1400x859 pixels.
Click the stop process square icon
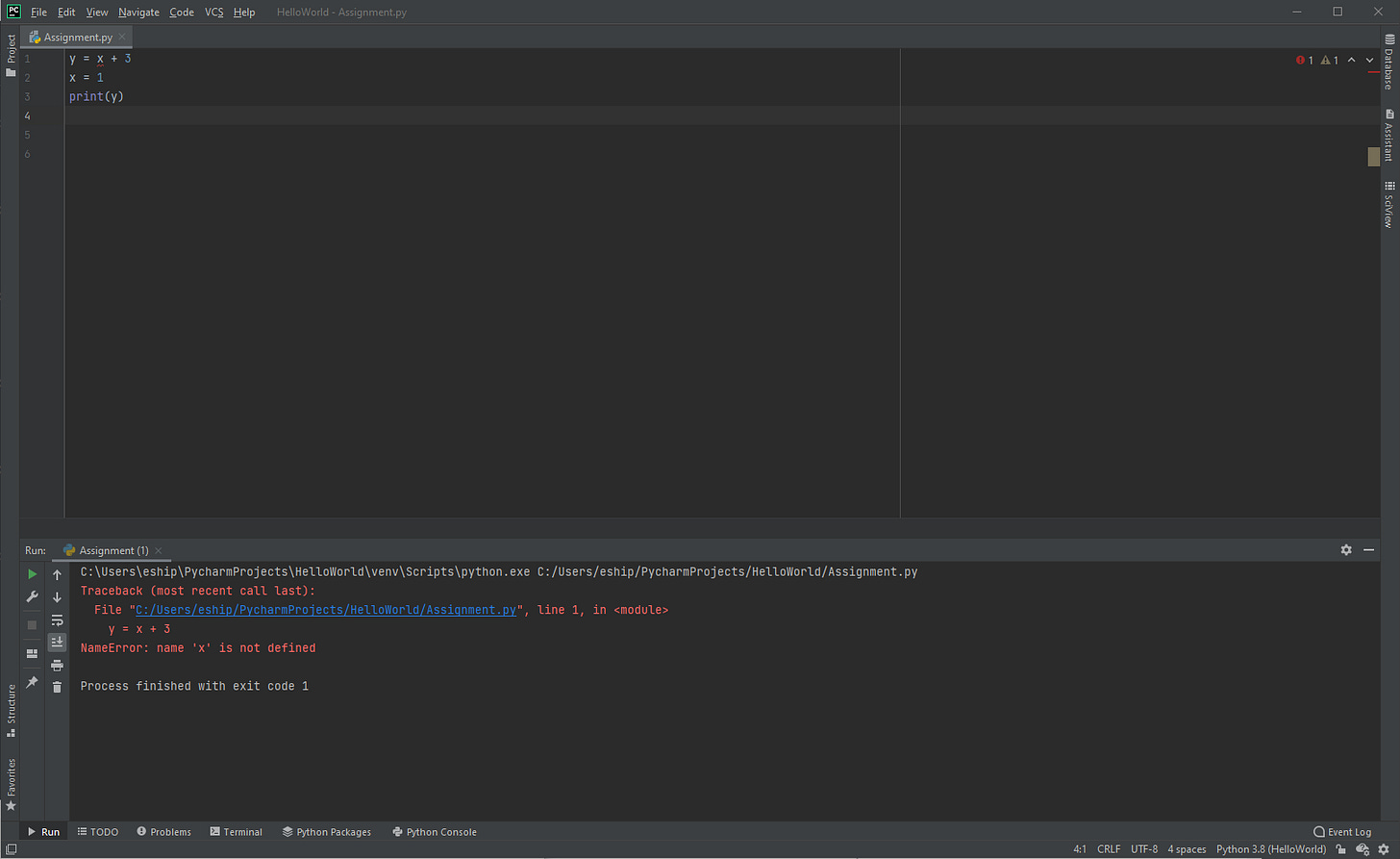(32, 625)
